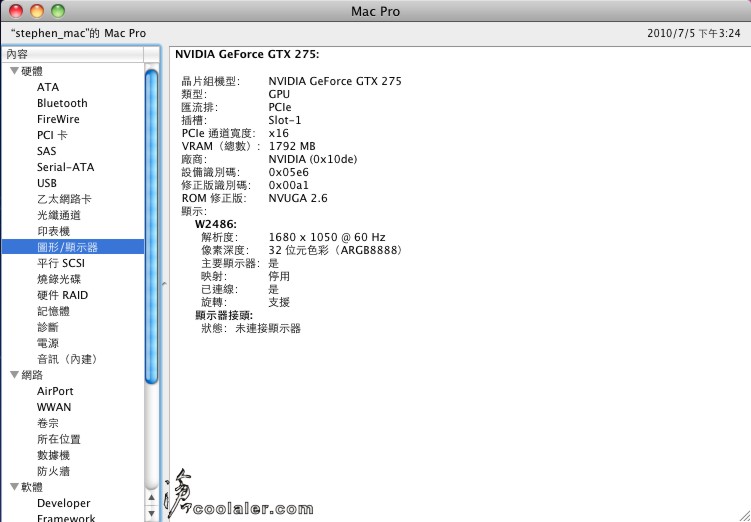
Task: Click the VRAM value 1792 MB
Action: [x=292, y=146]
